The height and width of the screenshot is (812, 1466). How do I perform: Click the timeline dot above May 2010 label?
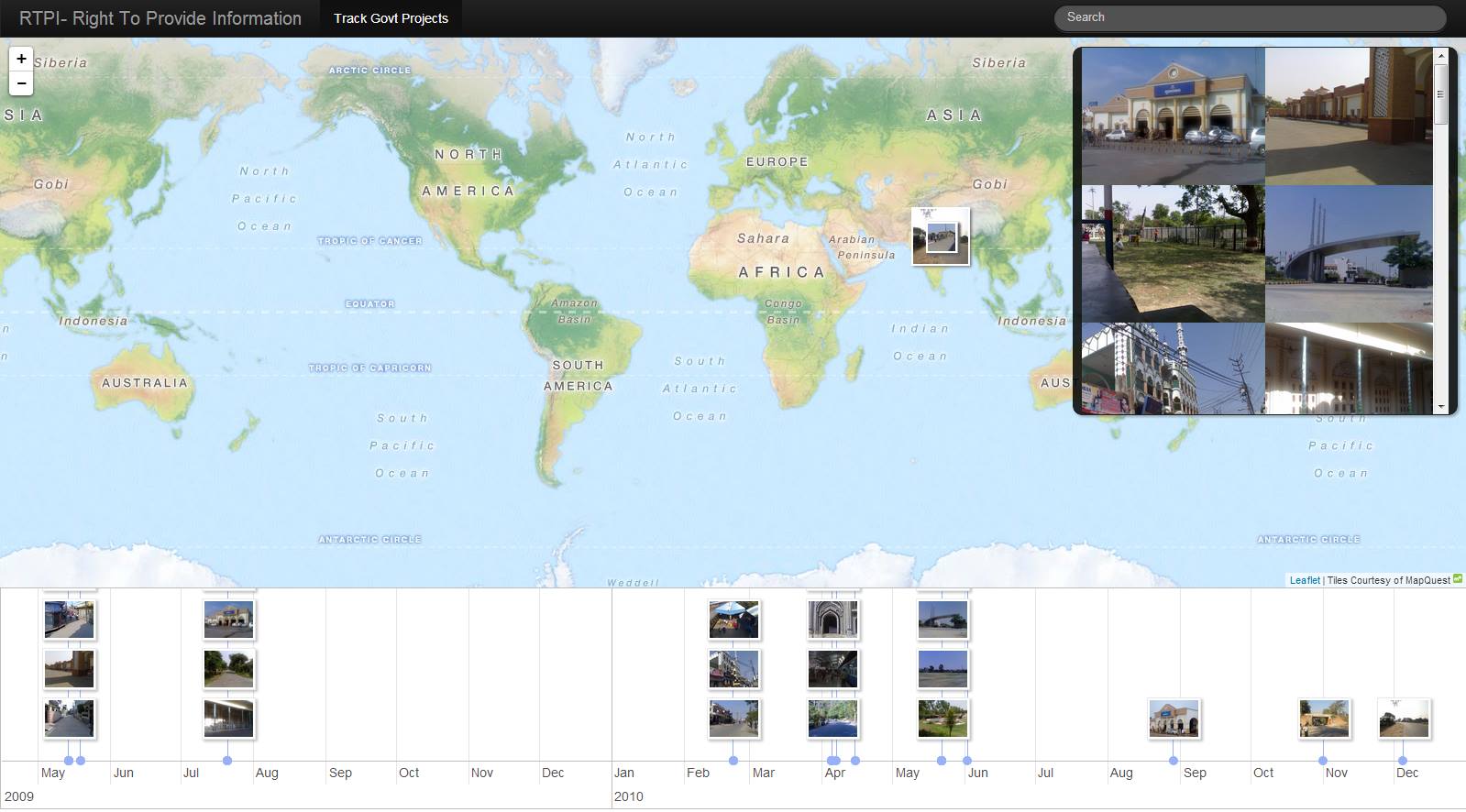[x=942, y=761]
